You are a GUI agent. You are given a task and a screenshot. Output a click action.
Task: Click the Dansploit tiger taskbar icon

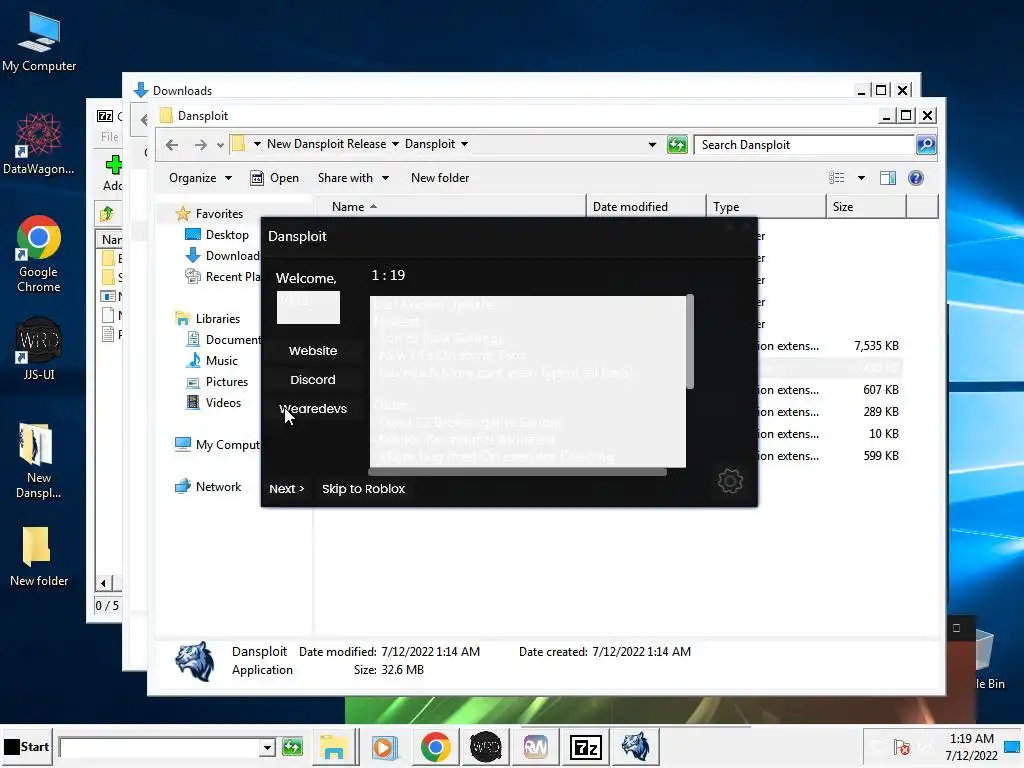tap(635, 746)
